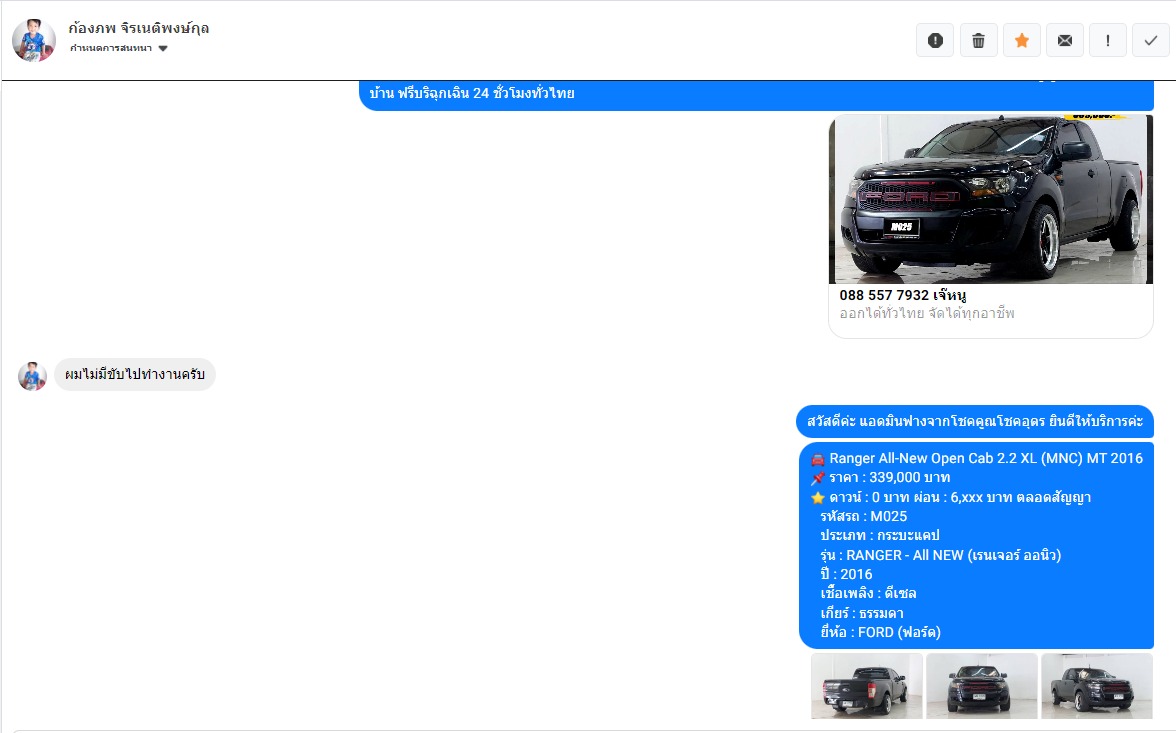
Task: Click the plain exclamation mark priority icon
Action: coord(1107,41)
